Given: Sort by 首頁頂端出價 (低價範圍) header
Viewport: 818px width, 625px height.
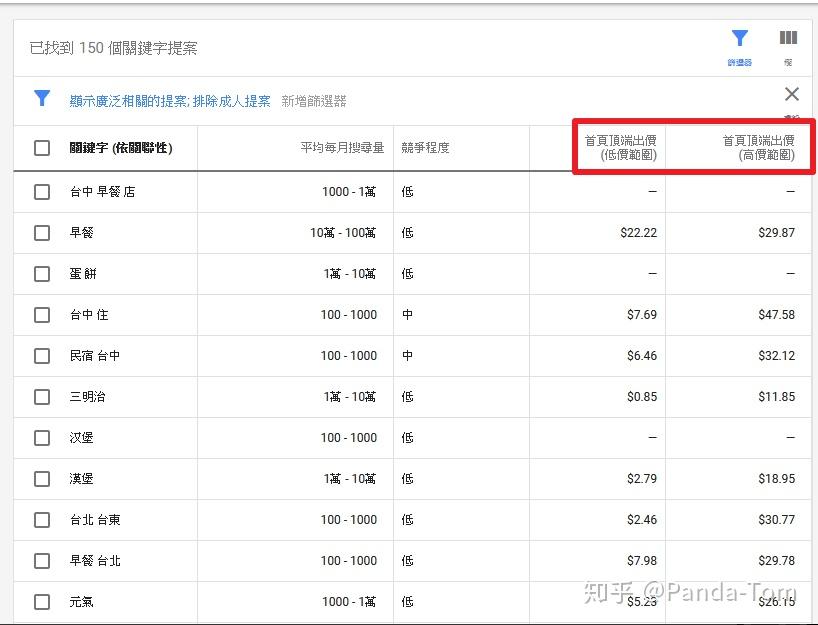Looking at the screenshot, I should coord(620,148).
